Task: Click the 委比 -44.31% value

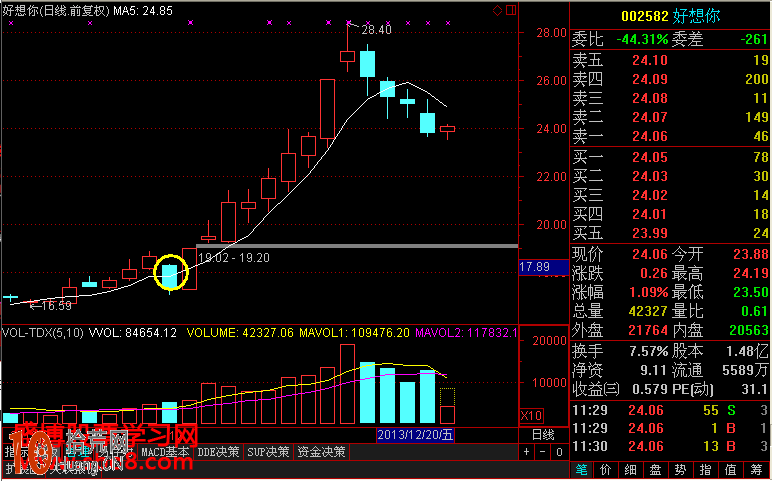Action: click(x=642, y=39)
